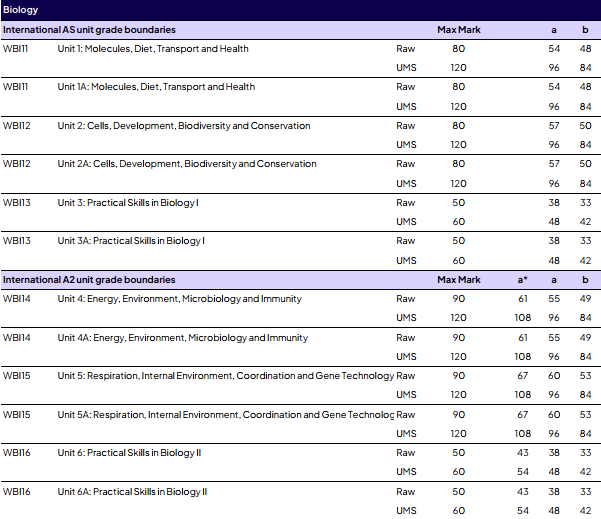This screenshot has height=519, width=601.
Task: Click Unit 1: Molecules, Diet, Transport and Health
Action: point(153,49)
